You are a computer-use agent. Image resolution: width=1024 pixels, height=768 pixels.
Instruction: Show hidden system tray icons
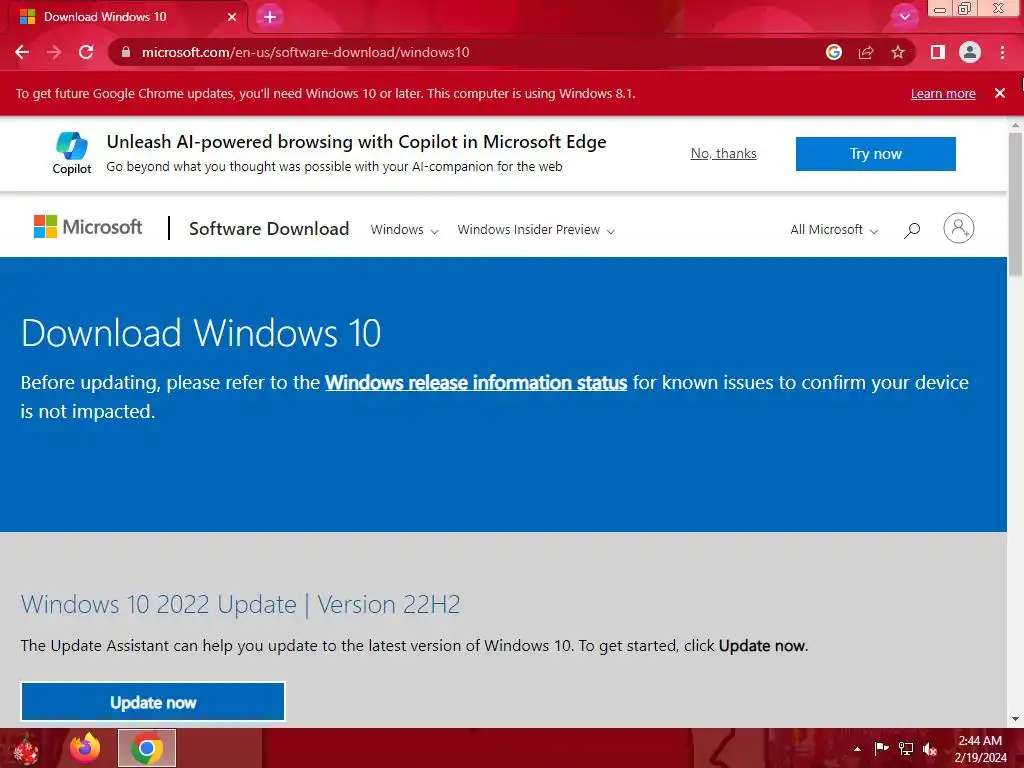857,749
